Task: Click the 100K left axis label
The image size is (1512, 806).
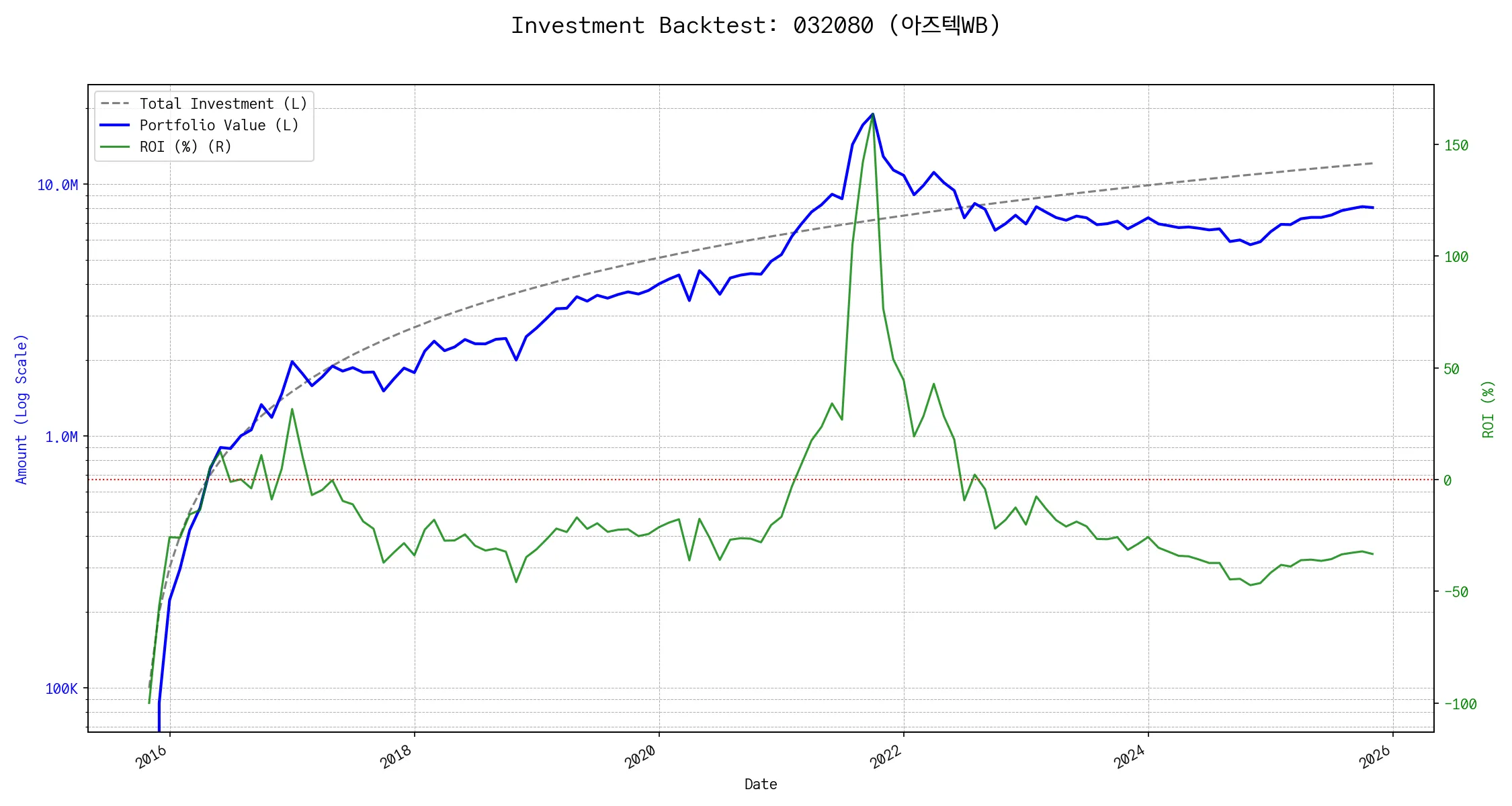Action: pyautogui.click(x=61, y=689)
